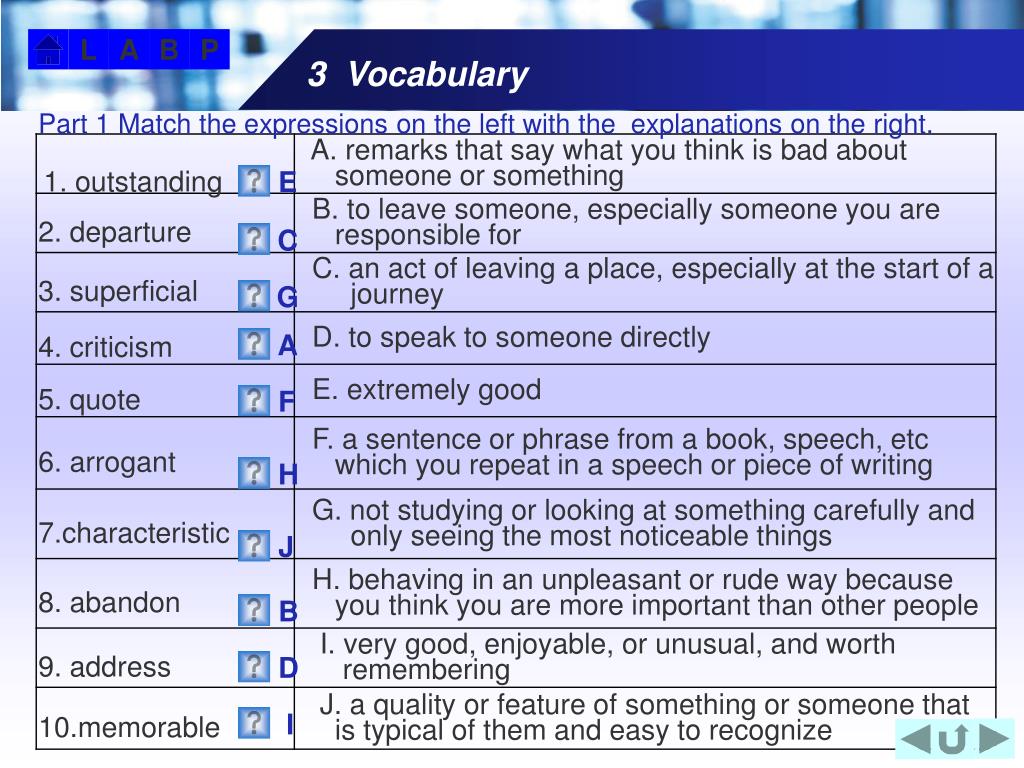1024x768 pixels.
Task: Reveal answer icon next to departure
Action: 254,239
